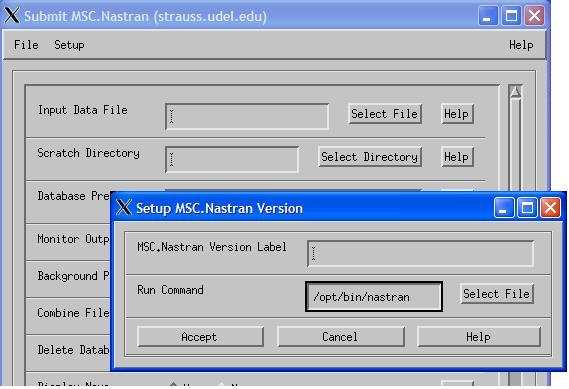Focus the Scratch Directory text field

pos(232,159)
